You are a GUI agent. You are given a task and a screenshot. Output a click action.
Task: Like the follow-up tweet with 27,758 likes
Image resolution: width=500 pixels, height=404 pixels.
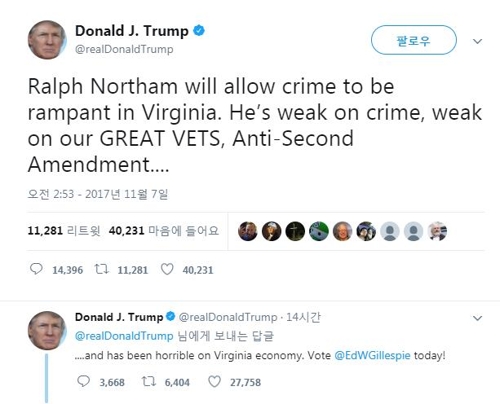pyautogui.click(x=214, y=381)
